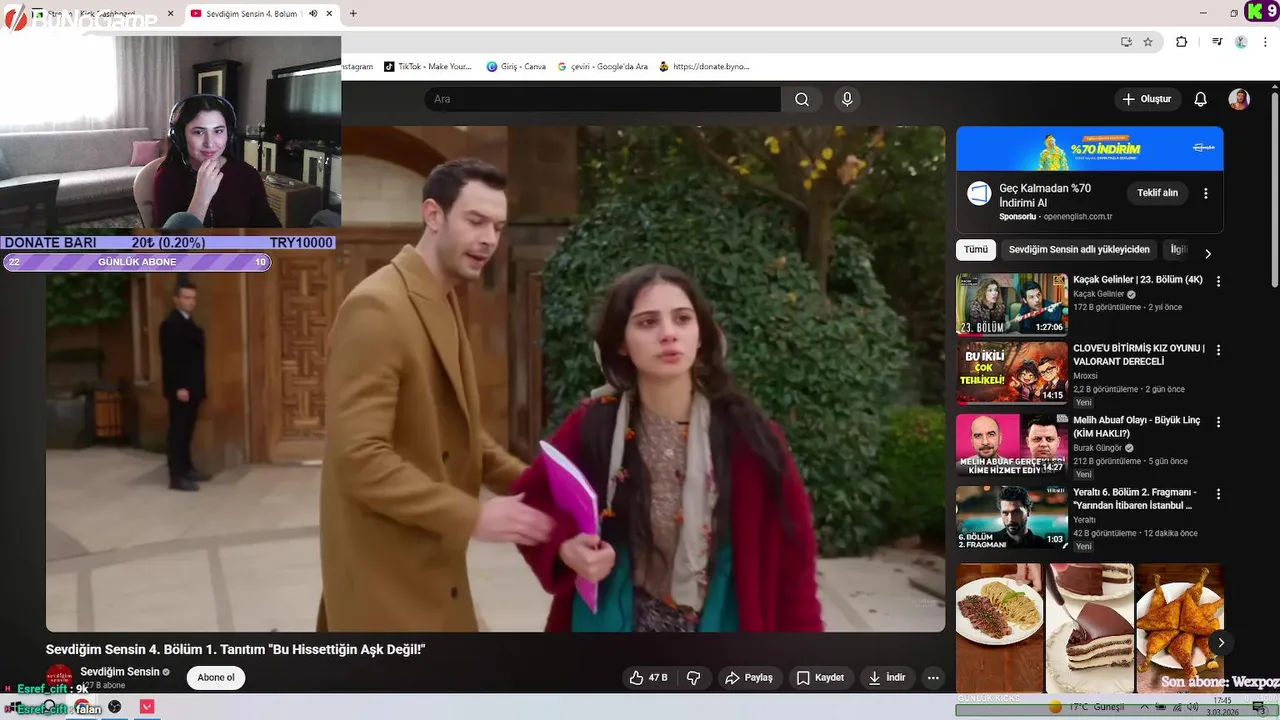Select the Tümü filter chip
The height and width of the screenshot is (720, 1280).
tap(976, 250)
